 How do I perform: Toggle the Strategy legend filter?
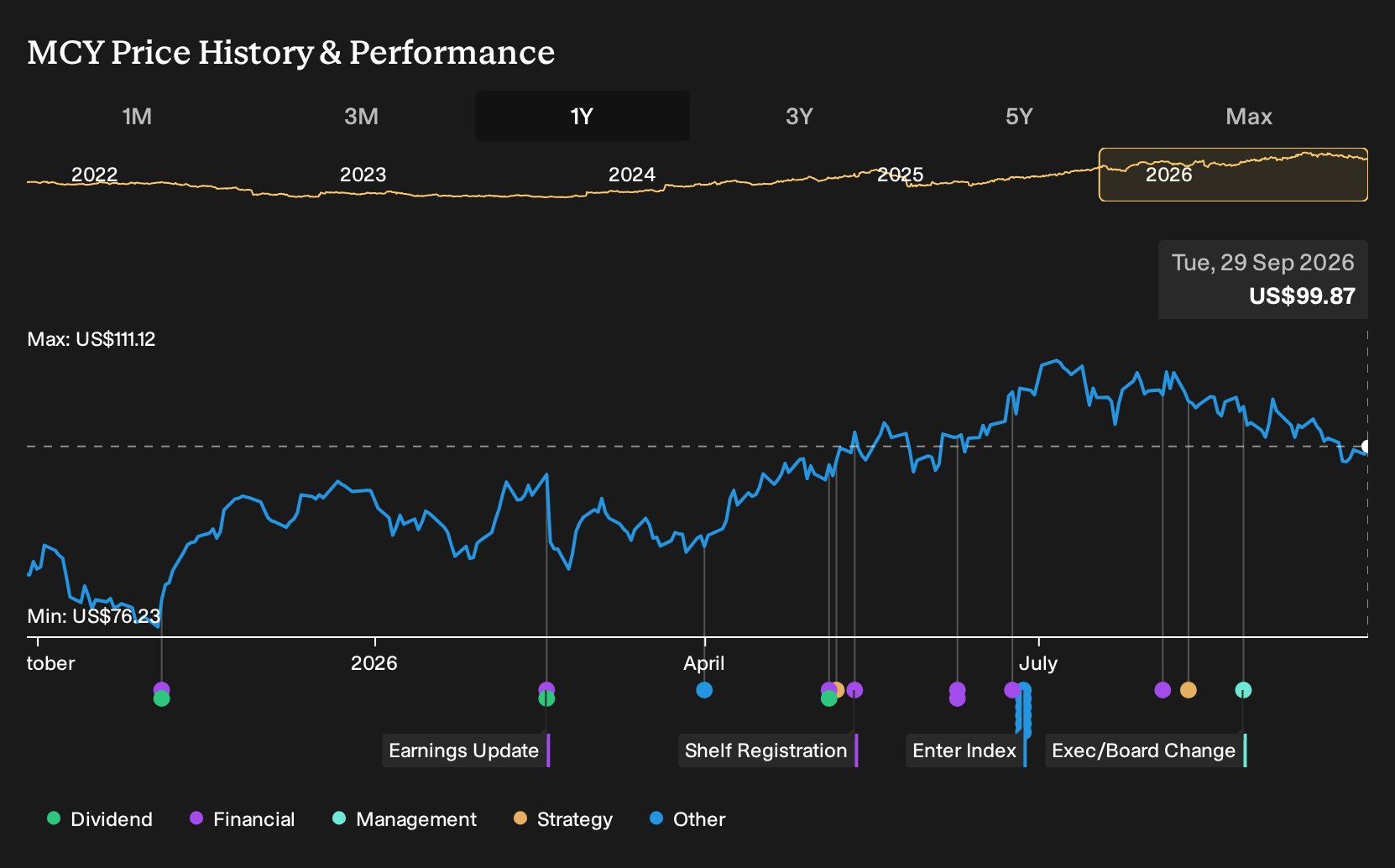563,819
